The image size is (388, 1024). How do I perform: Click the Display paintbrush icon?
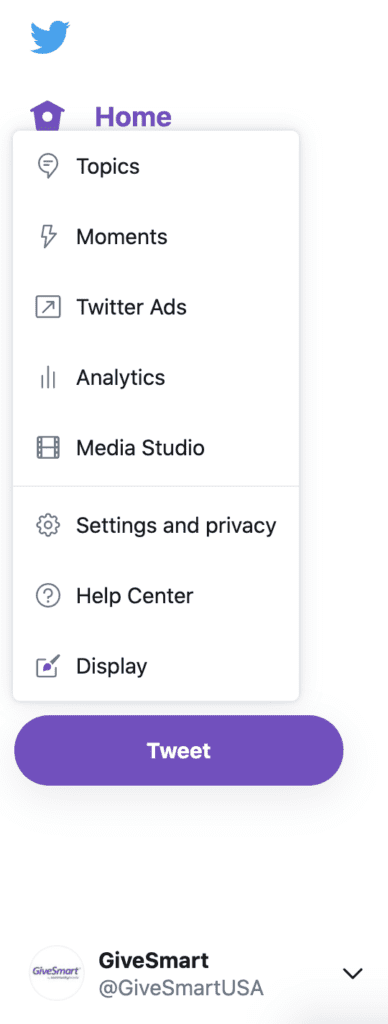click(x=48, y=666)
